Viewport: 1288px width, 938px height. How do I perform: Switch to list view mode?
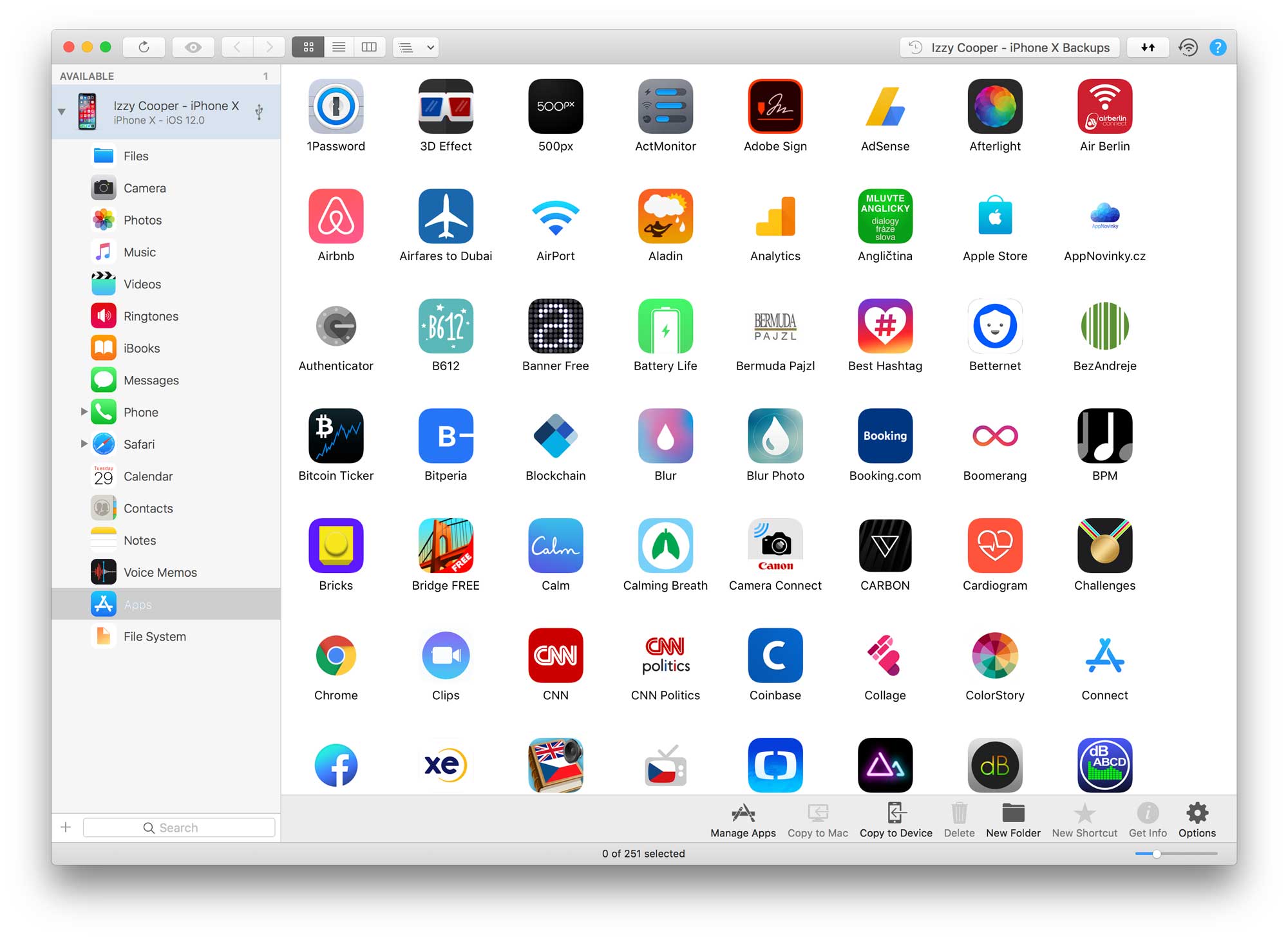point(339,47)
